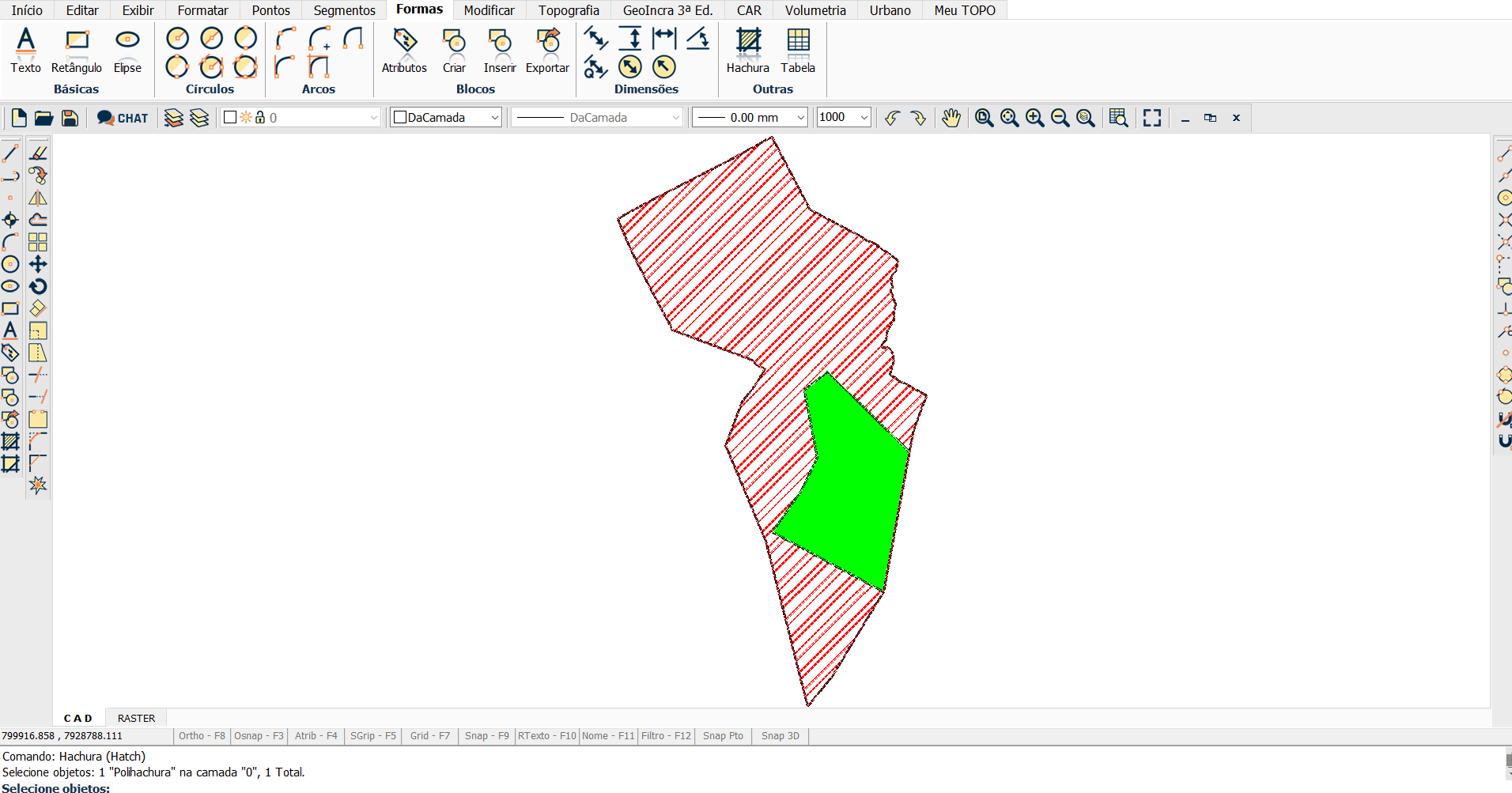Open the Atributos block tool
Image resolution: width=1512 pixels, height=793 pixels.
click(404, 49)
